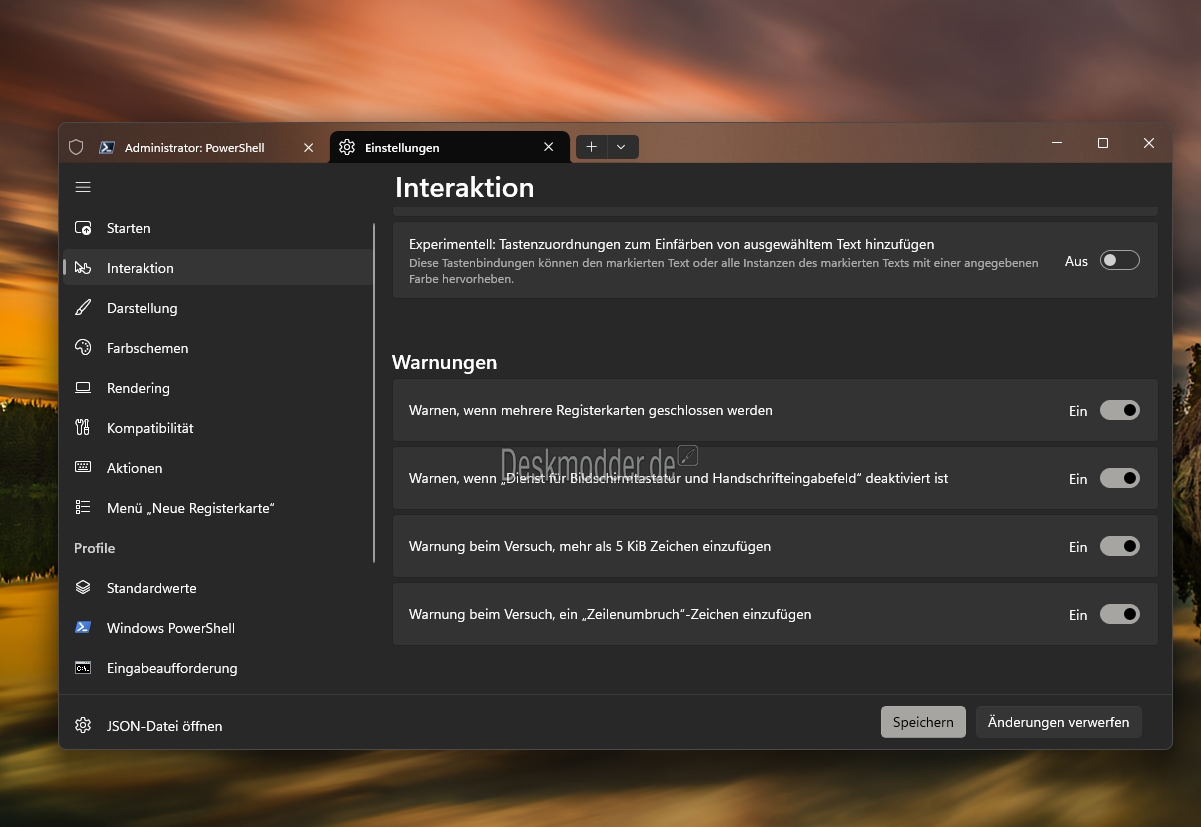Click the shield icon left of the tabs

pos(76,147)
